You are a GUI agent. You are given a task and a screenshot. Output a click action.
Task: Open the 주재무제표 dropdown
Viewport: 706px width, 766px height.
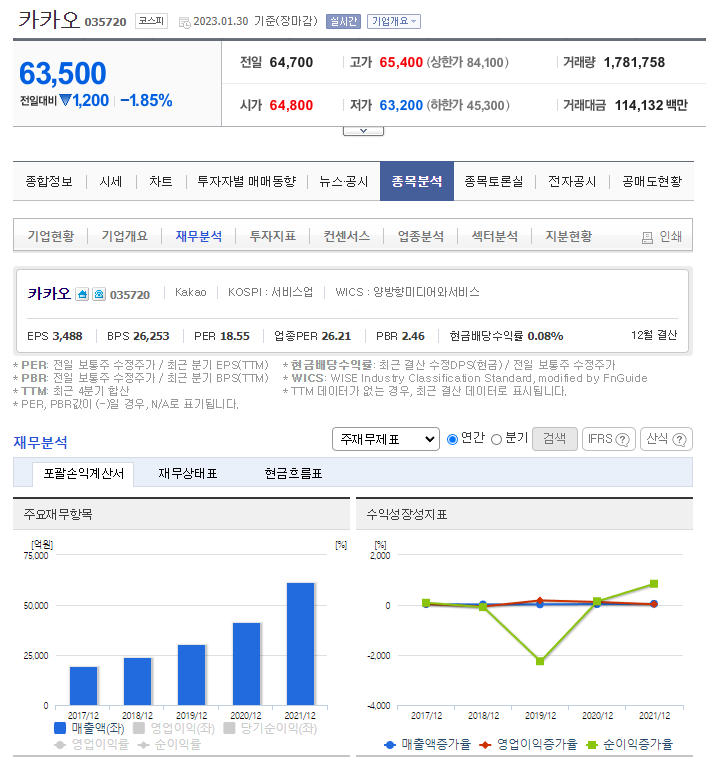pos(385,439)
